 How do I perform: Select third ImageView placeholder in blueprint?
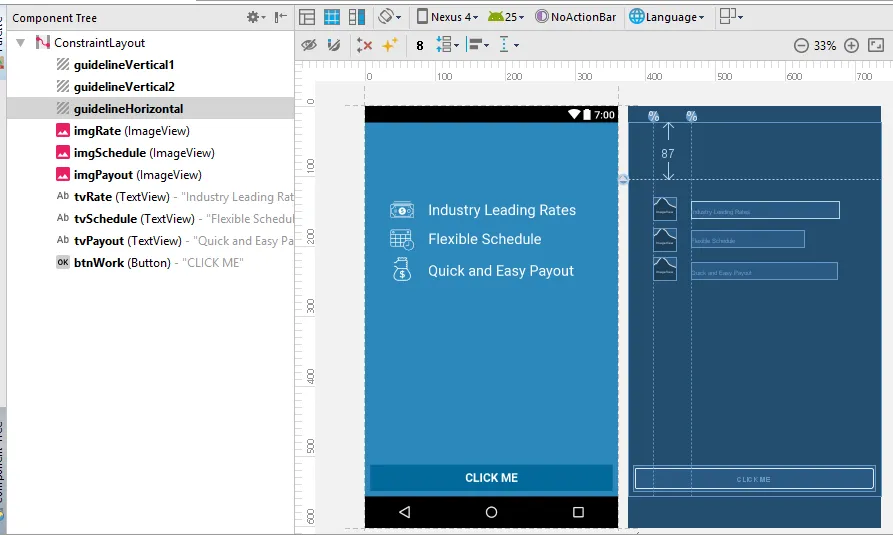tap(665, 269)
